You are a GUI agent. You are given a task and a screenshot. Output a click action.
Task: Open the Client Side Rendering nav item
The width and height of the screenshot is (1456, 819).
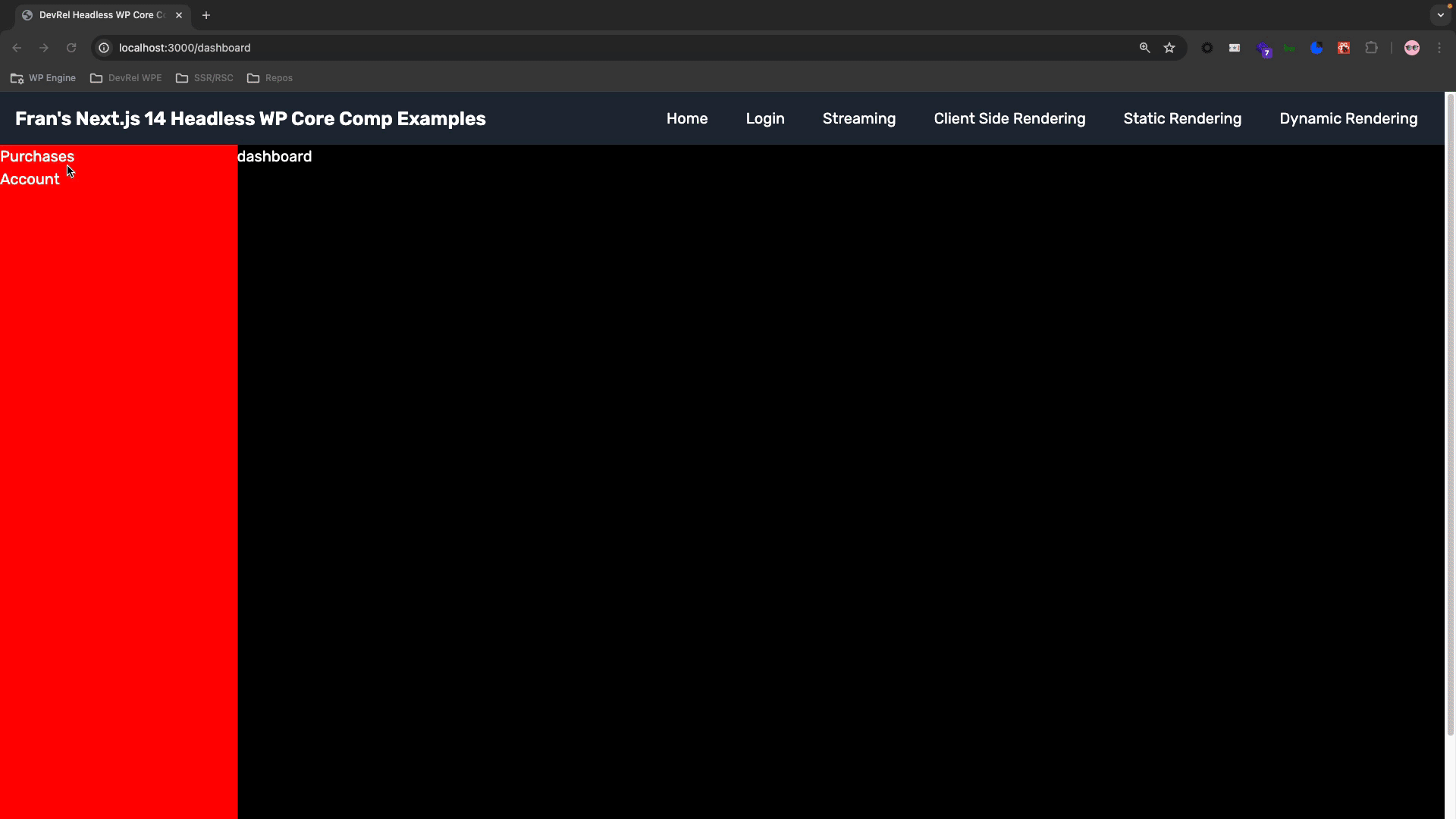coord(1009,118)
